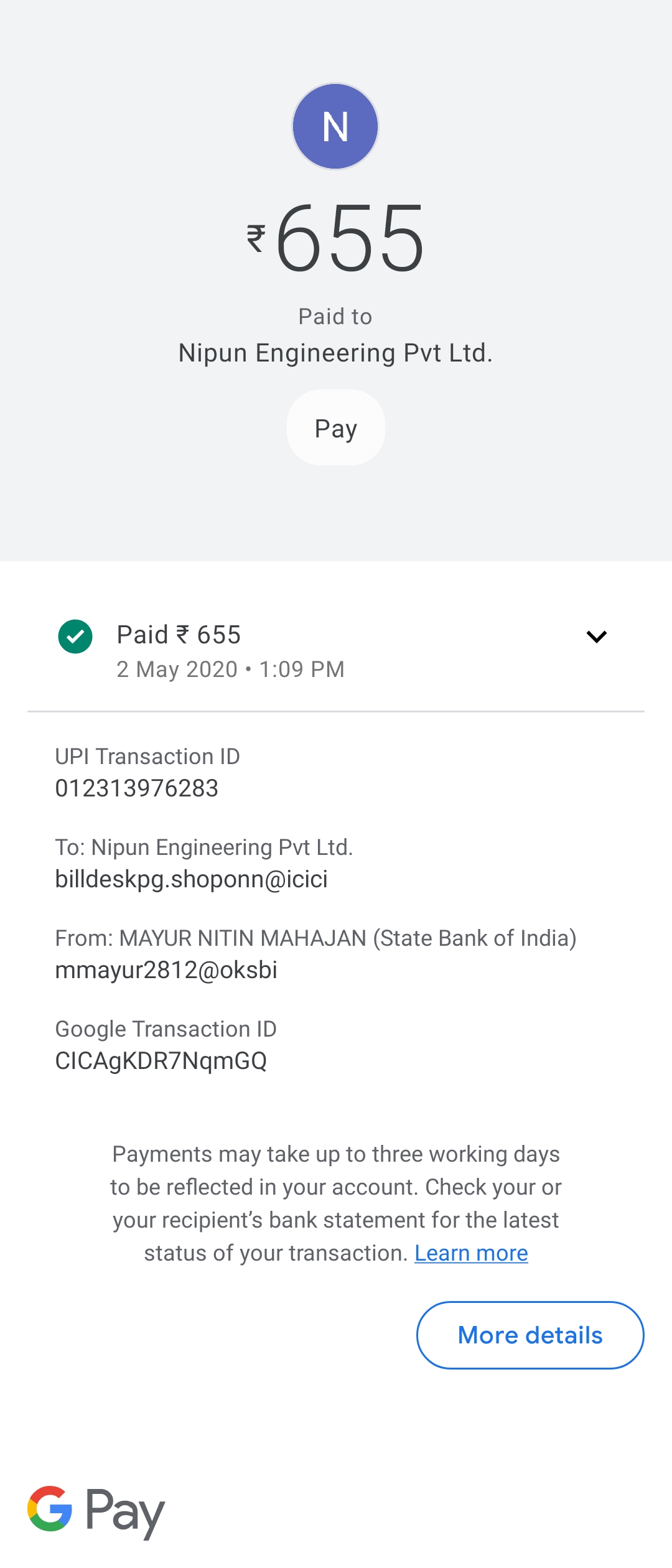Image resolution: width=672 pixels, height=1568 pixels.
Task: Tap Nipun Engineering Pvt Ltd. recipient name
Action: (x=335, y=353)
